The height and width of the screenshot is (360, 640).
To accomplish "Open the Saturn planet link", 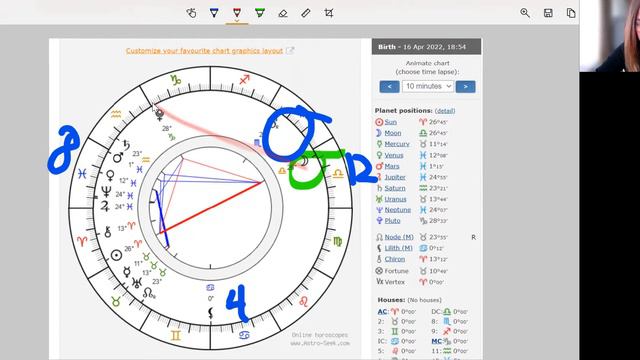I will pyautogui.click(x=395, y=188).
